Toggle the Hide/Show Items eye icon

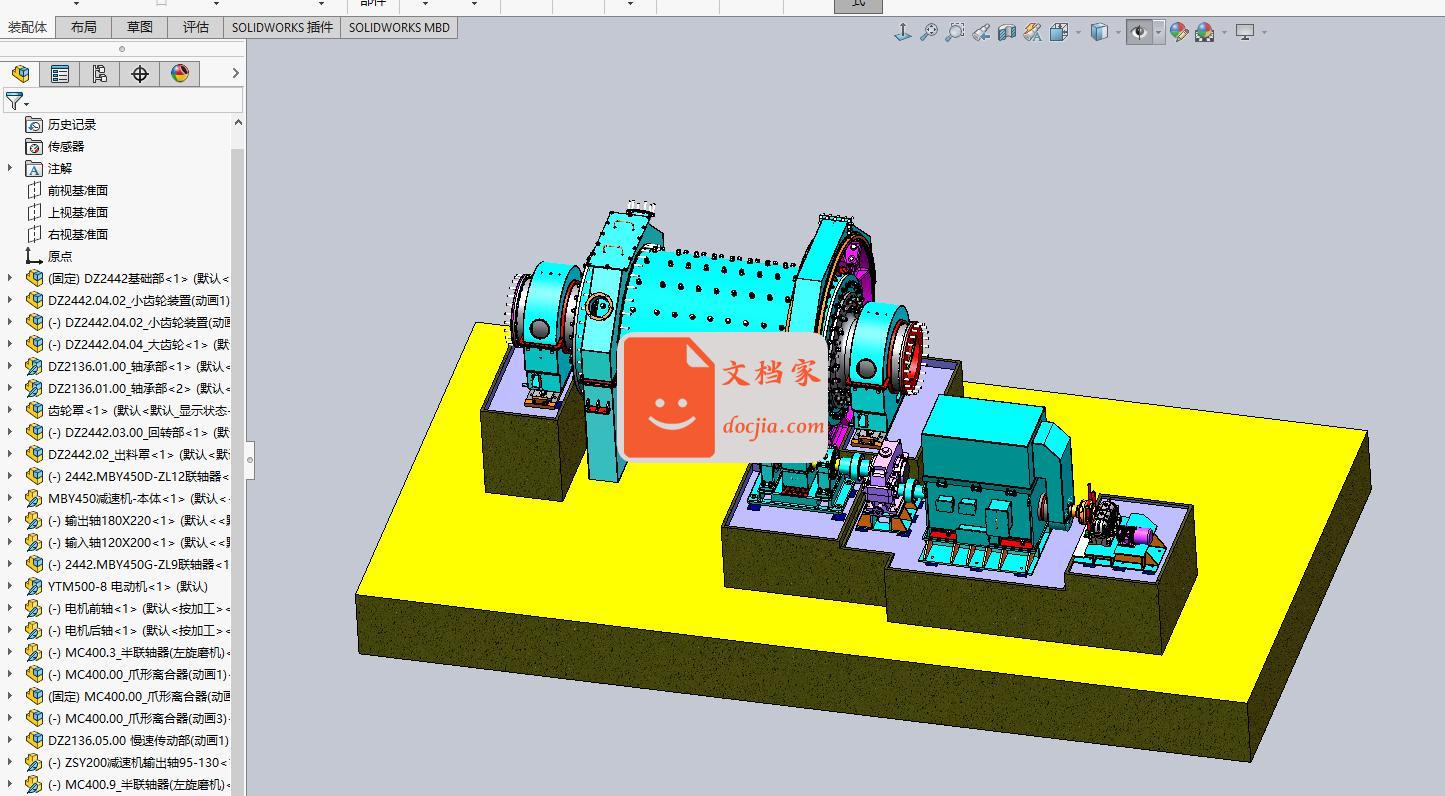point(1139,32)
